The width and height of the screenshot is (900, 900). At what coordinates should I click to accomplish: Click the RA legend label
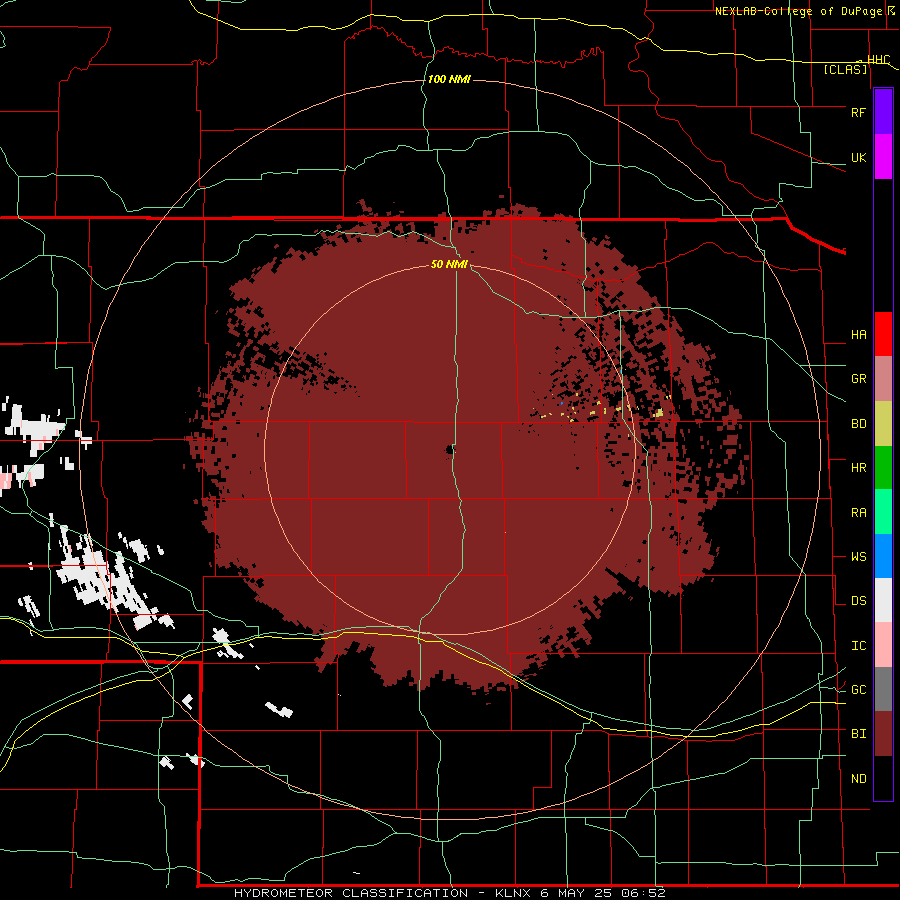pos(858,512)
